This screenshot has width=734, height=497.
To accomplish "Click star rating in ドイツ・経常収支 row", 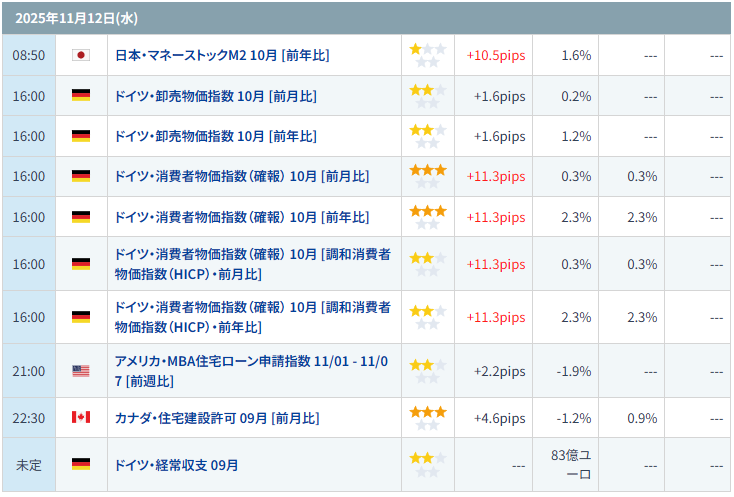I will (427, 464).
